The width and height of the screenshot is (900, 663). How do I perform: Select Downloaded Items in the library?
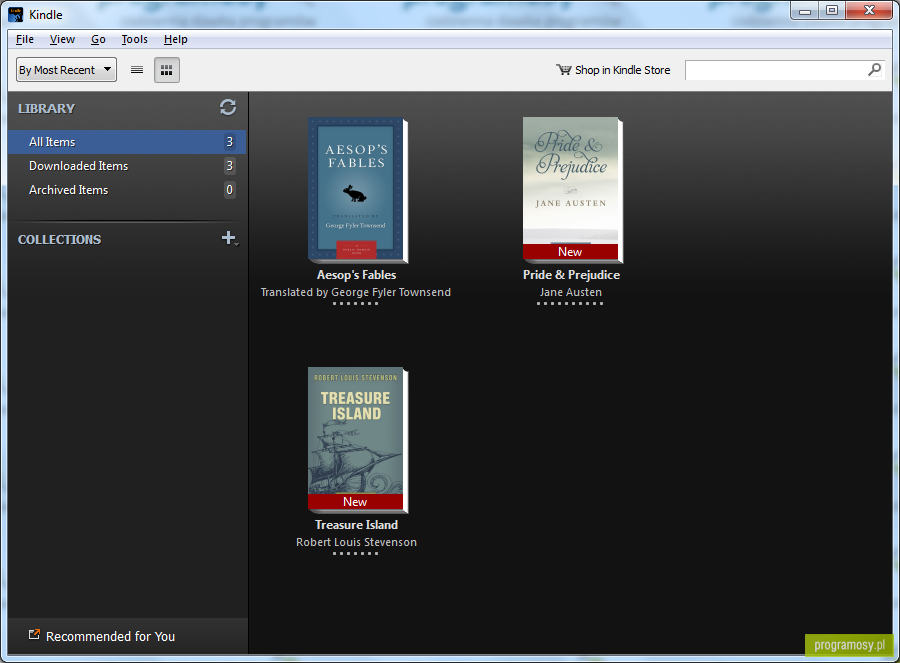pos(127,166)
